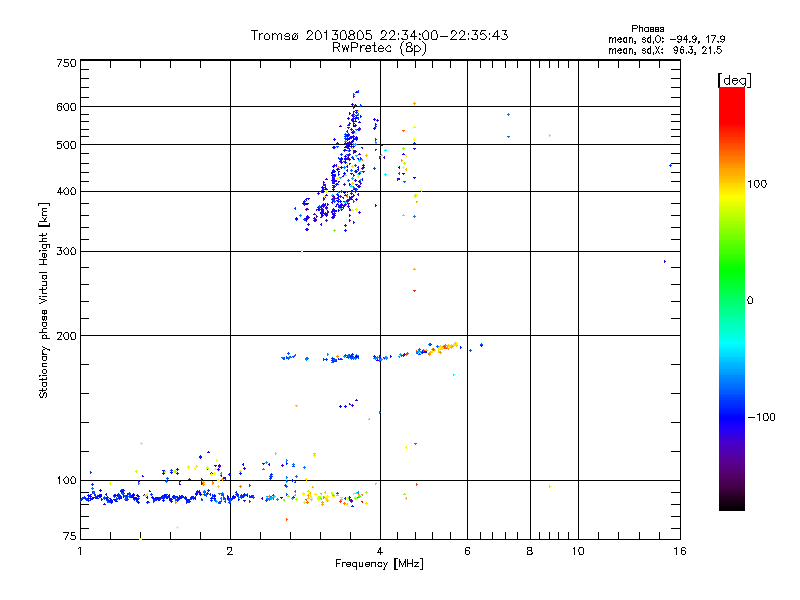Click the y-axis '300' tick label
The image size is (800, 600).
66,252
